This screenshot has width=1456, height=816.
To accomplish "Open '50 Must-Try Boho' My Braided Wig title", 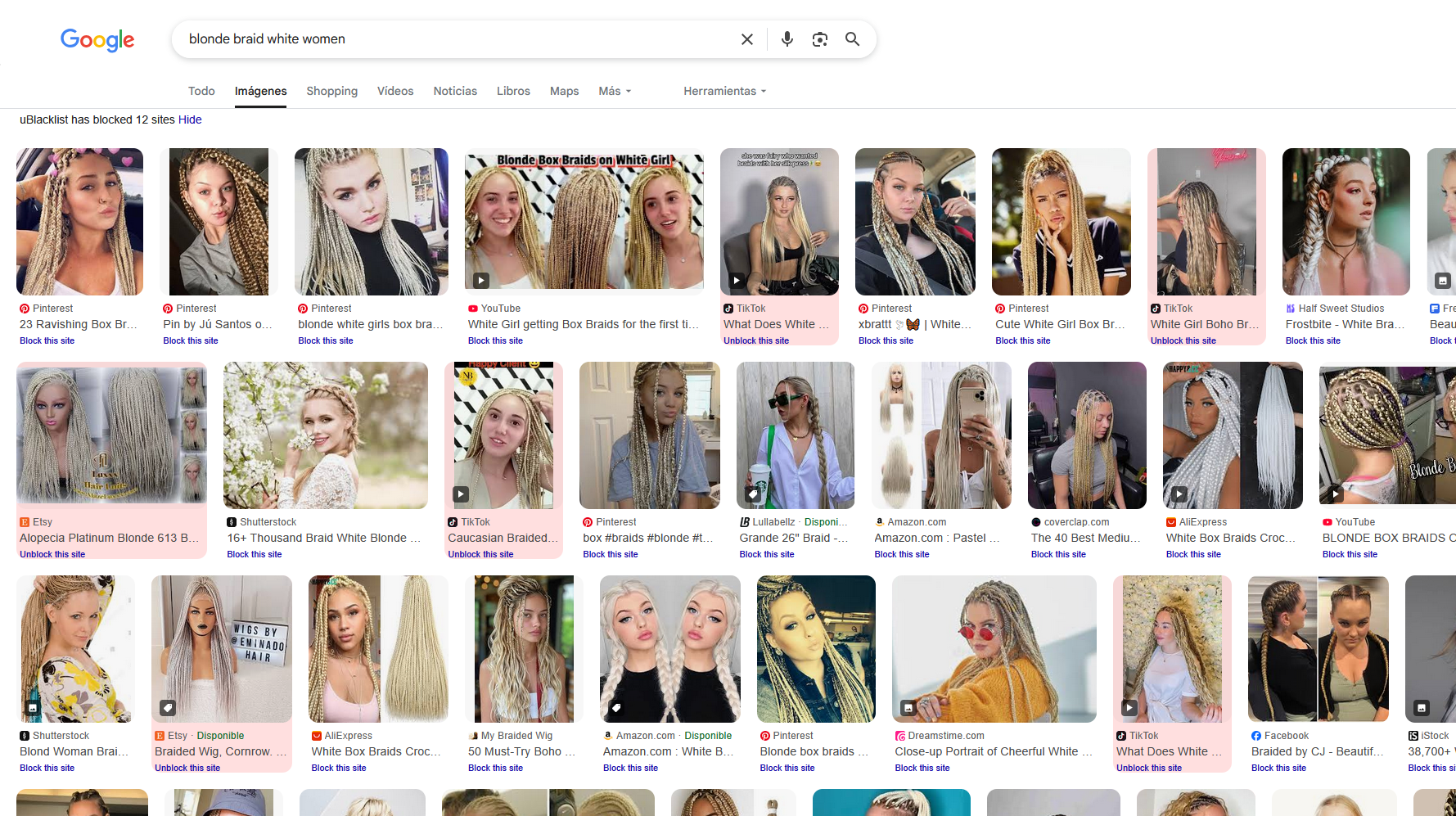I will [x=522, y=751].
